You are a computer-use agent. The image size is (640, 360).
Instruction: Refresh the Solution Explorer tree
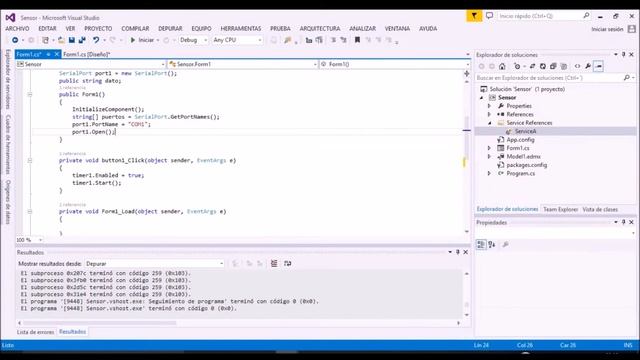pyautogui.click(x=543, y=66)
